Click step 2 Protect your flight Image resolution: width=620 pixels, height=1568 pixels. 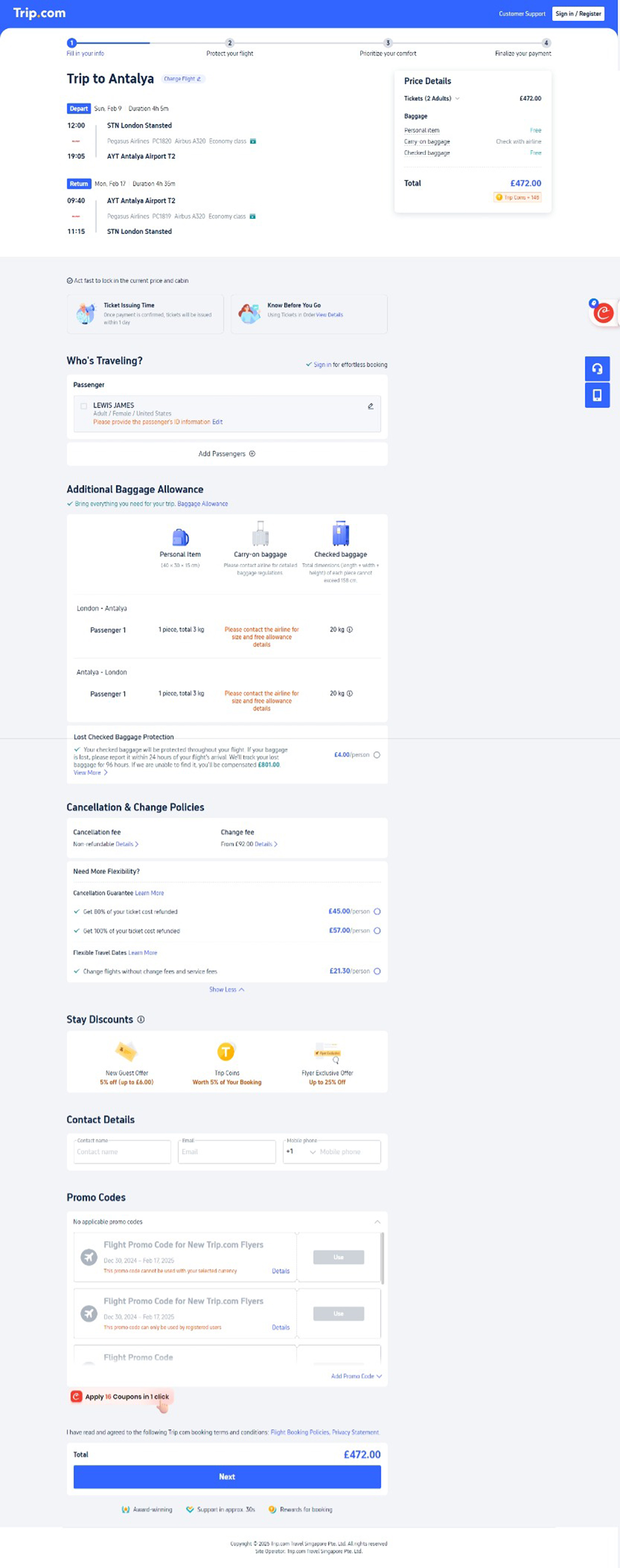click(x=229, y=43)
